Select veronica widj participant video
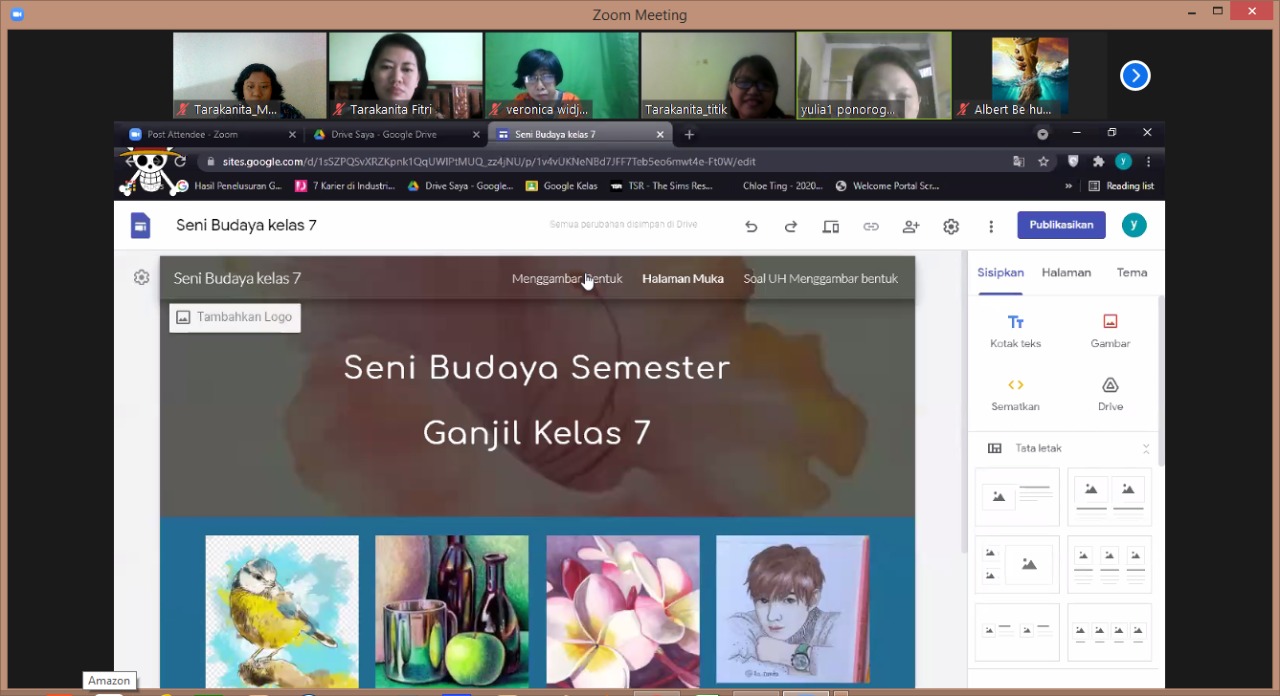Viewport: 1280px width, 696px height. [561, 76]
